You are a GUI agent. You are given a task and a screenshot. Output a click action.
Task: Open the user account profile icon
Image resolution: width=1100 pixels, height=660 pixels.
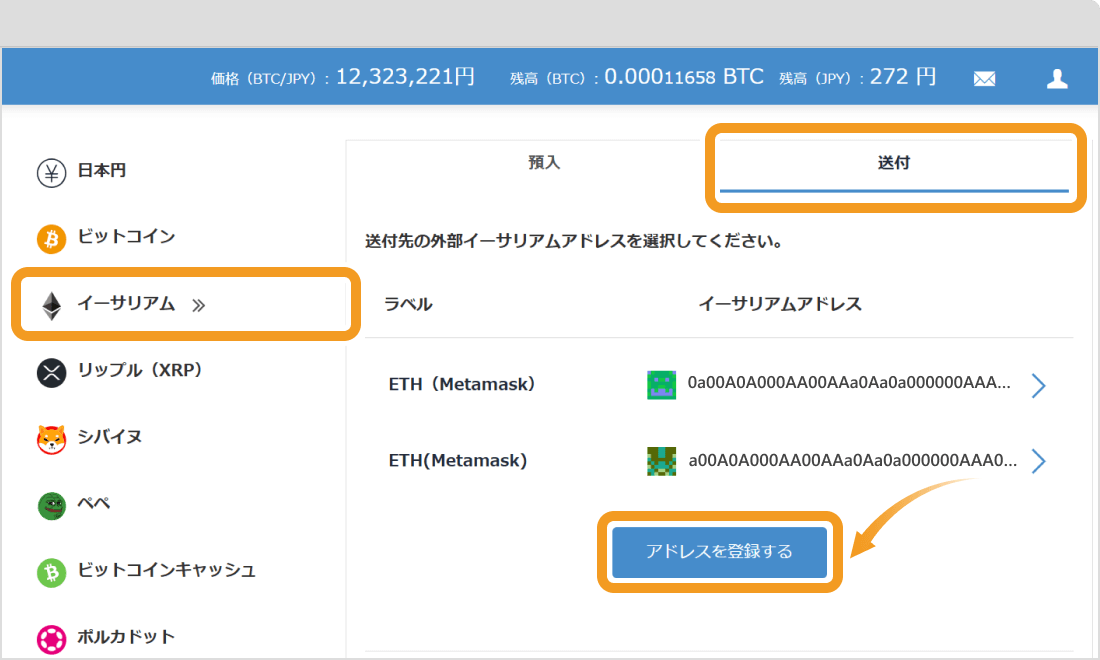pos(1057,79)
